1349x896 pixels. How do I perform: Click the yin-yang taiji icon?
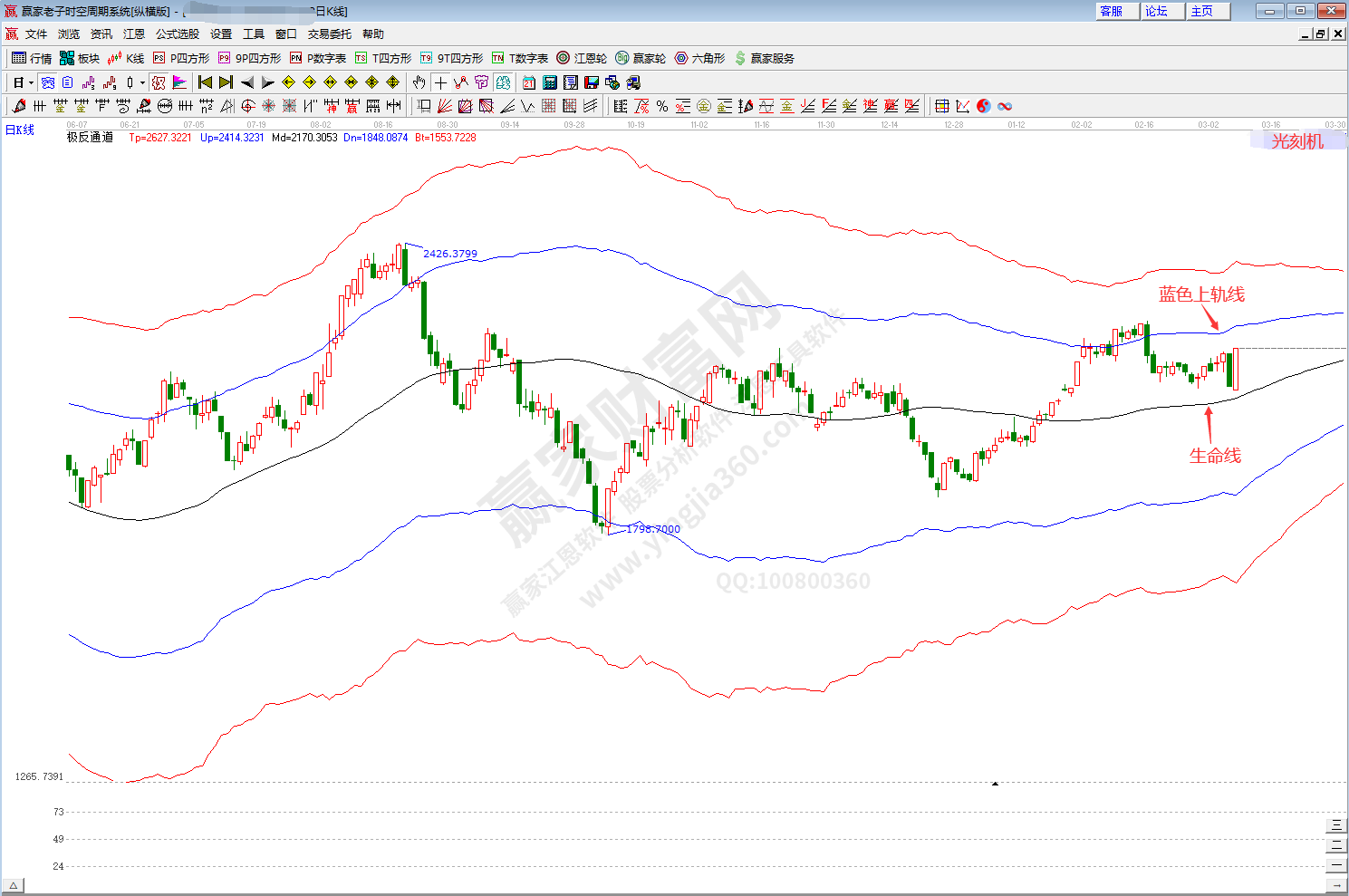984,106
